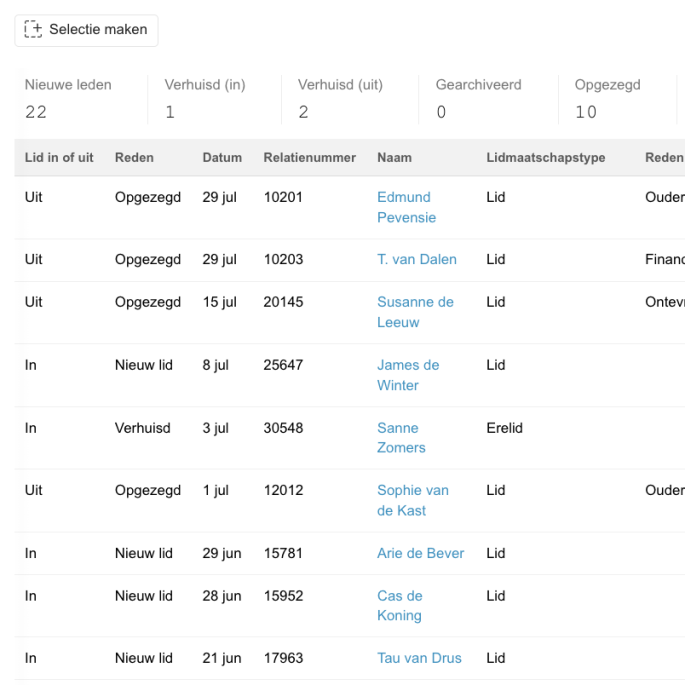This screenshot has width=685, height=685.
Task: Select the Gearchiveerd statistic
Action: pyautogui.click(x=478, y=98)
